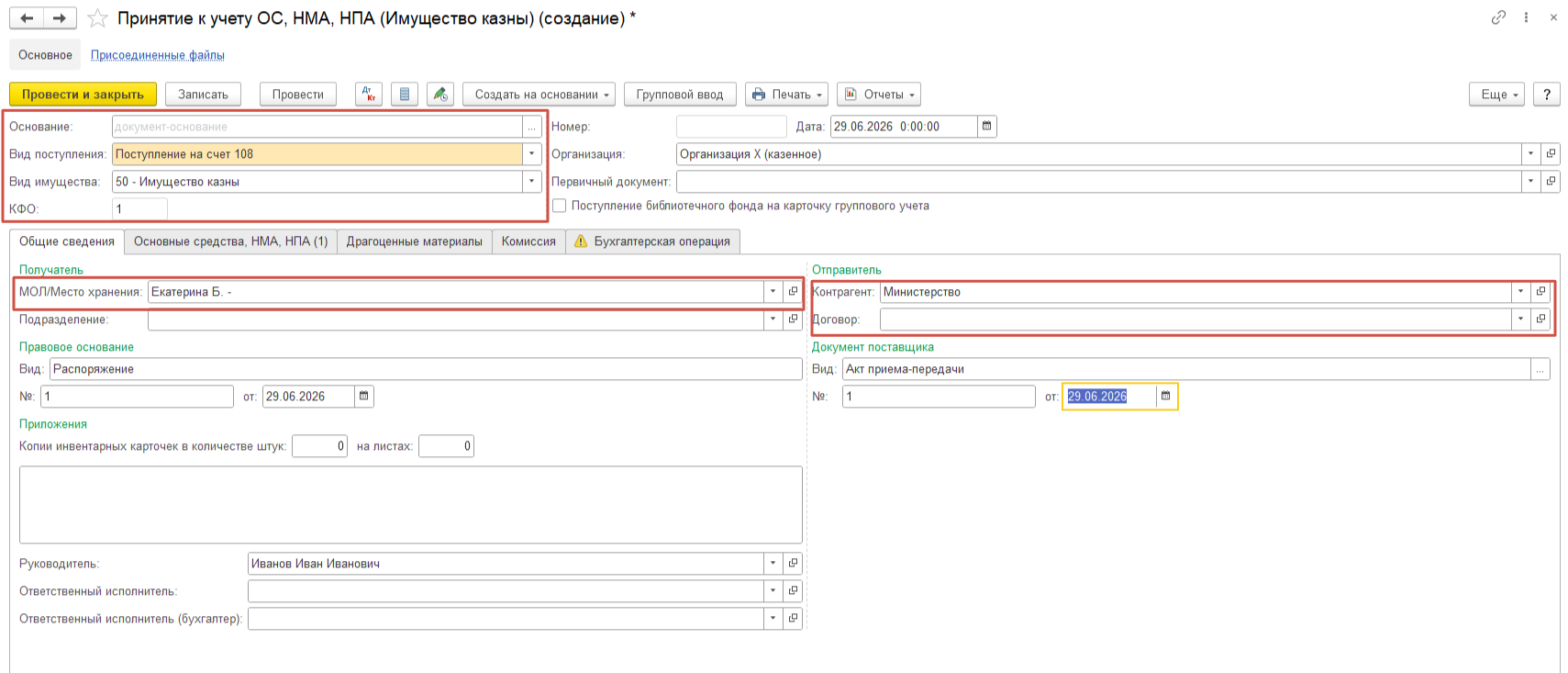Screen dimensions: 1568x673
Task: Expand the Подразделение dropdown
Action: point(773,320)
